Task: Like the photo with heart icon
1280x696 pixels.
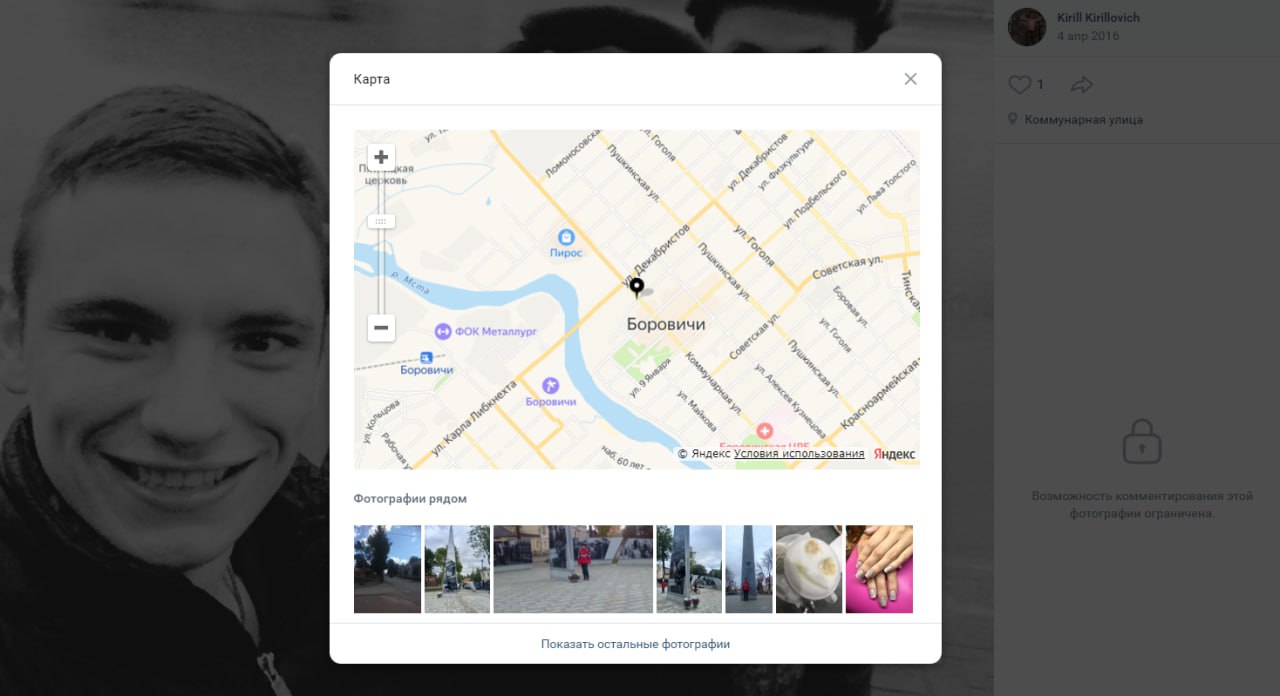Action: 1019,85
